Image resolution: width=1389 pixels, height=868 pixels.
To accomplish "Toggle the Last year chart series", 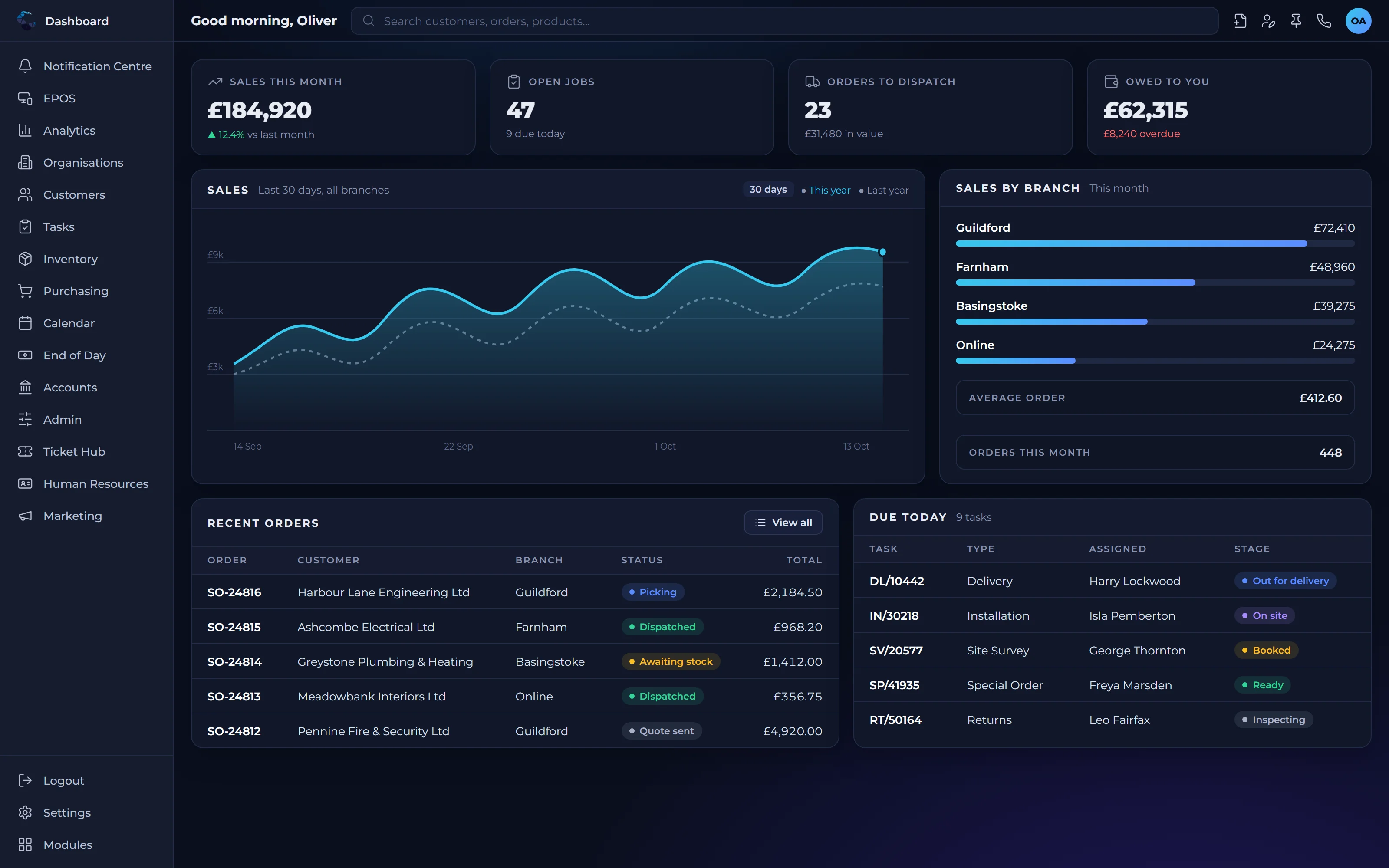I will point(884,190).
